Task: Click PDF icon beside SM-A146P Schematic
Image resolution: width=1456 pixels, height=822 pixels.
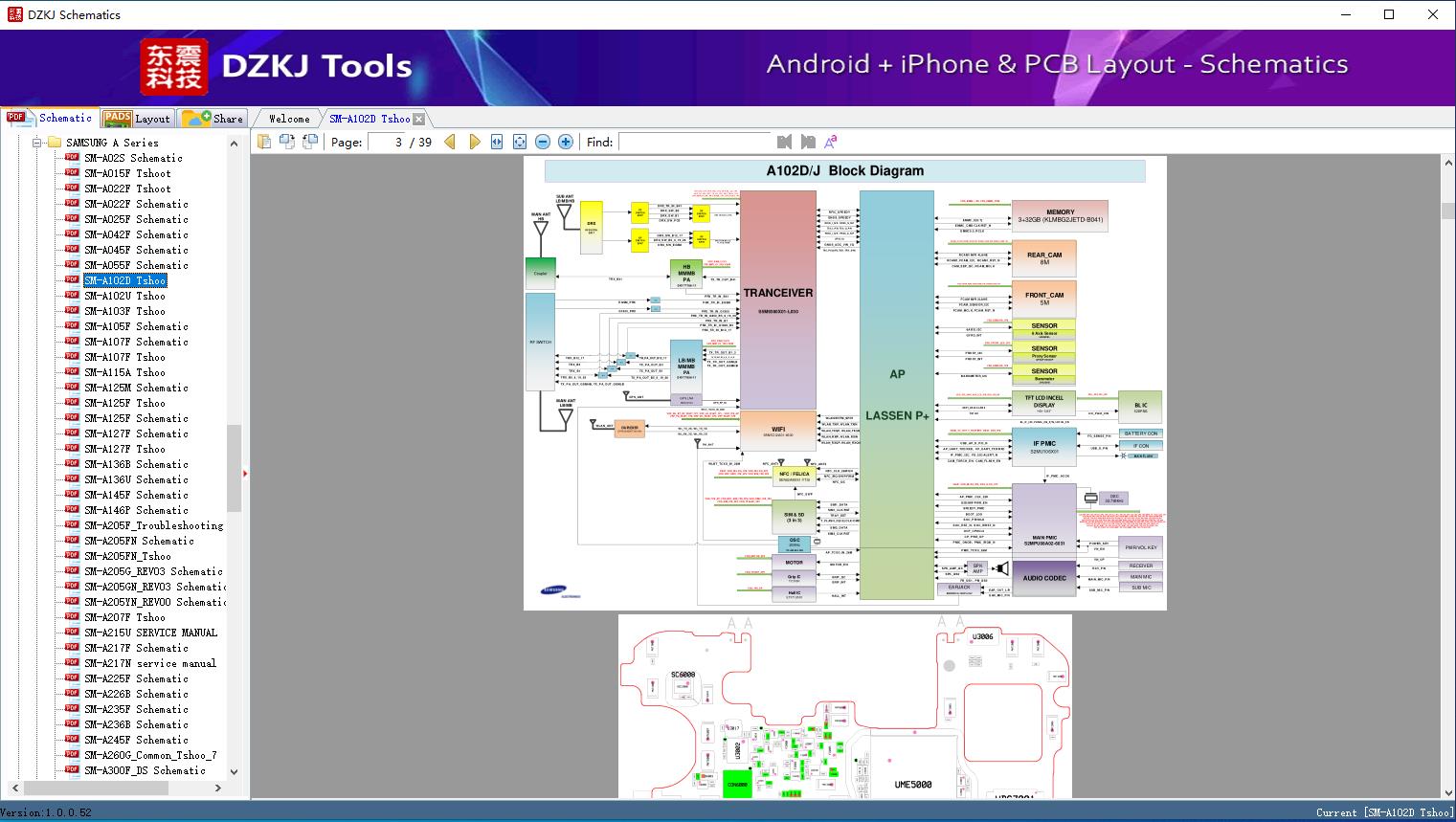Action: [72, 509]
